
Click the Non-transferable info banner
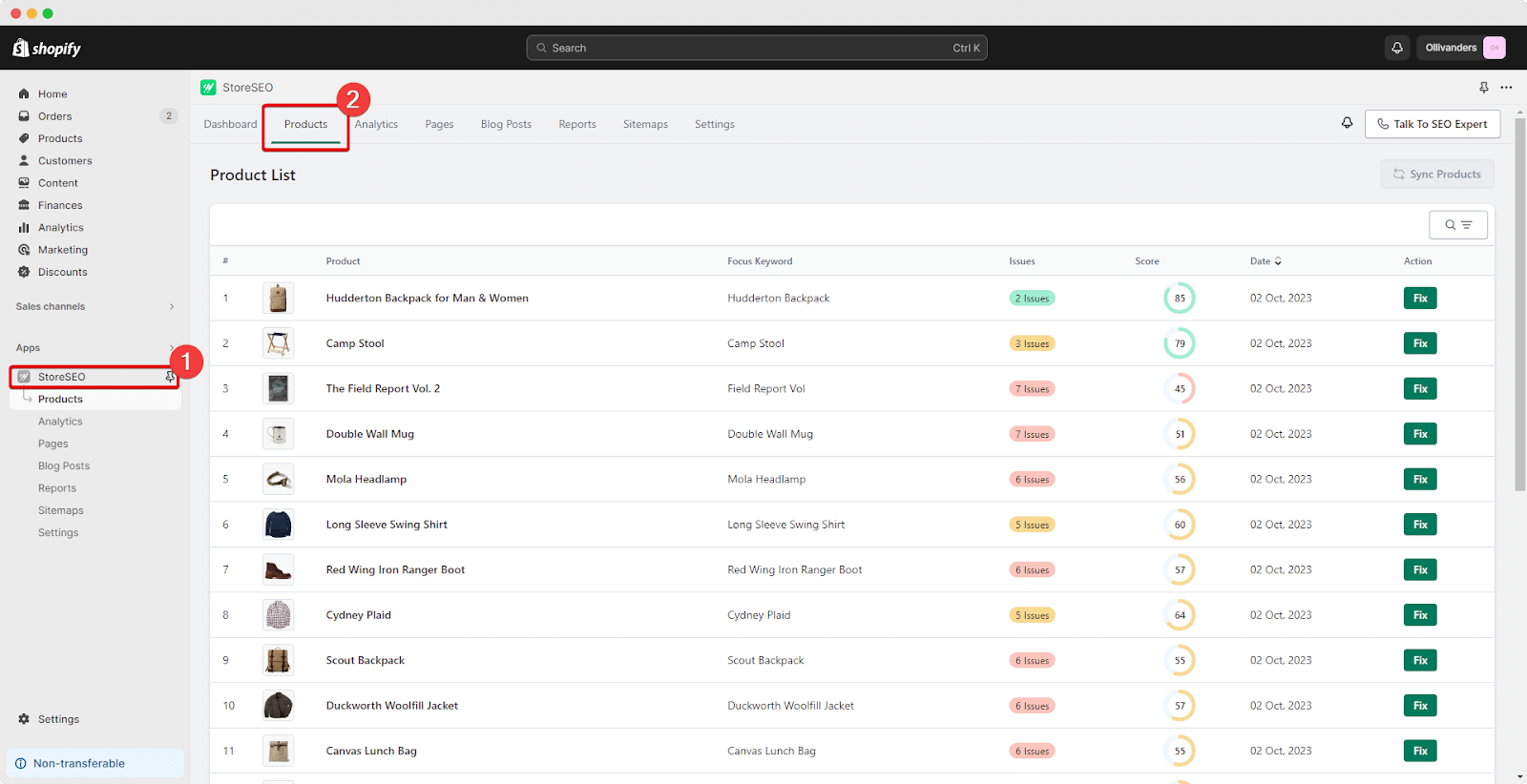[95, 763]
